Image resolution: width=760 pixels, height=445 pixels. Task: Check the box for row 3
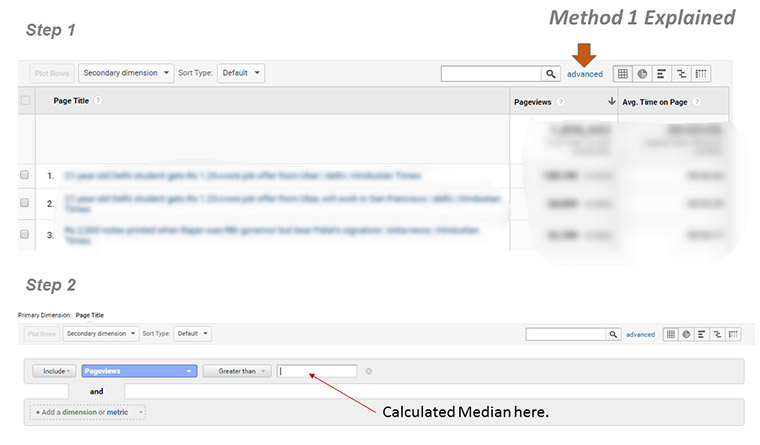point(24,234)
